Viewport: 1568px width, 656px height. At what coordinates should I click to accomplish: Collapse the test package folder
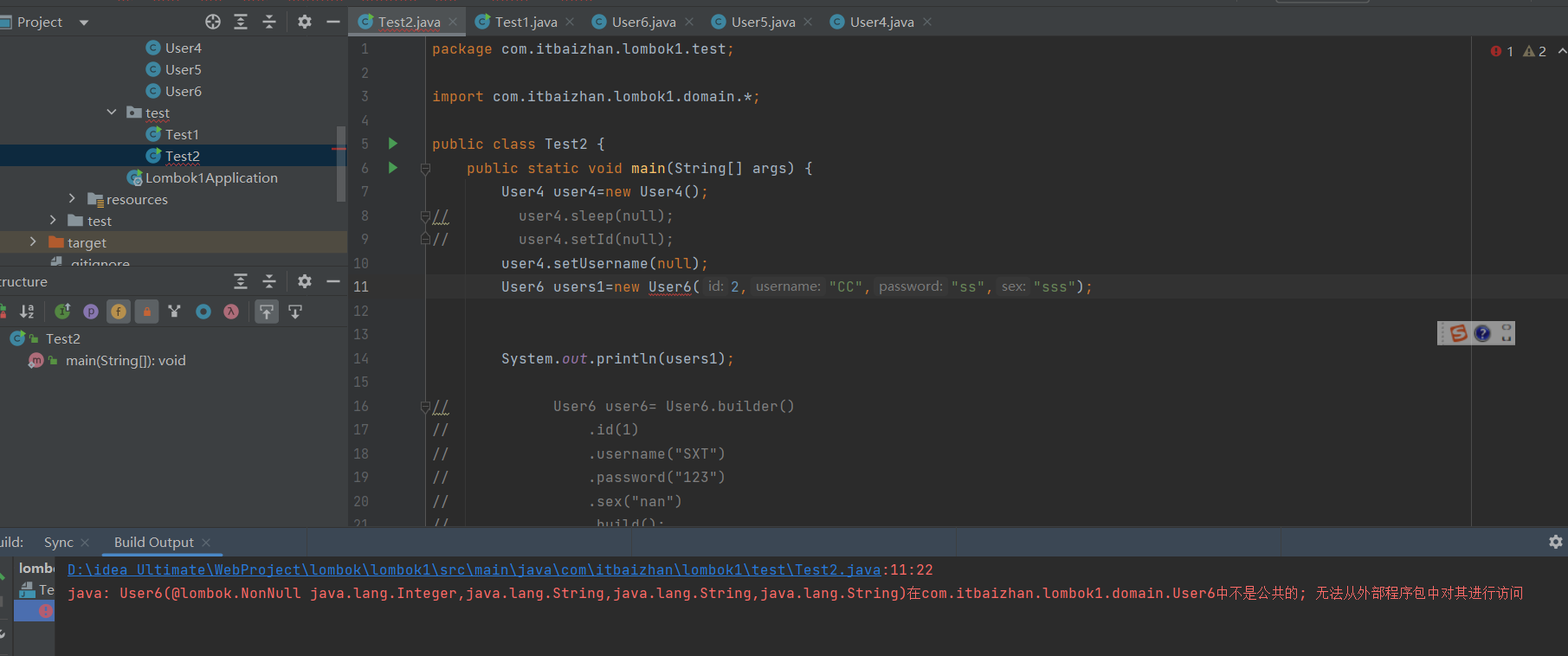point(112,113)
